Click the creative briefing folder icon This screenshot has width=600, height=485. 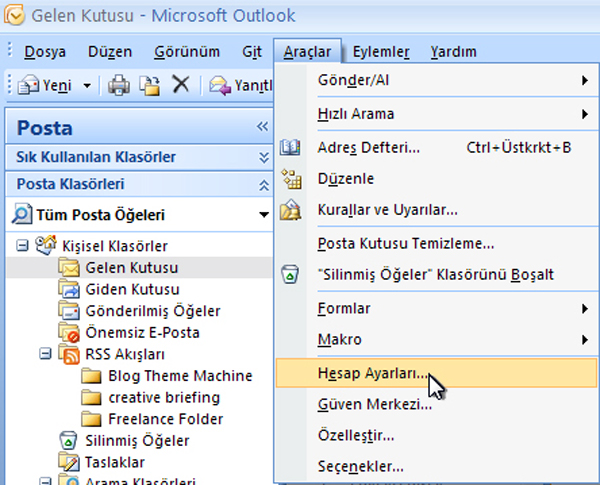click(91, 398)
